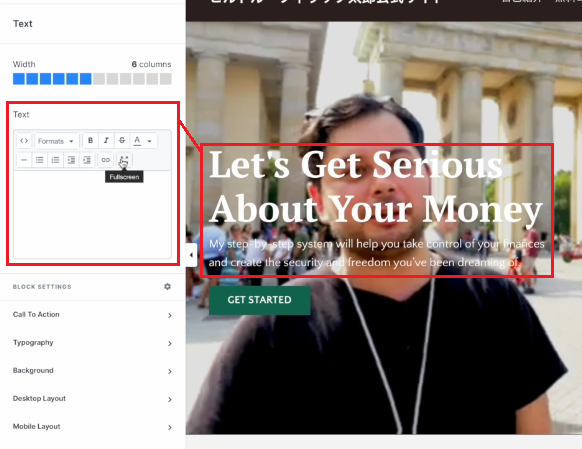Expand the Typography settings
Image resolution: width=582 pixels, height=449 pixels.
[92, 343]
